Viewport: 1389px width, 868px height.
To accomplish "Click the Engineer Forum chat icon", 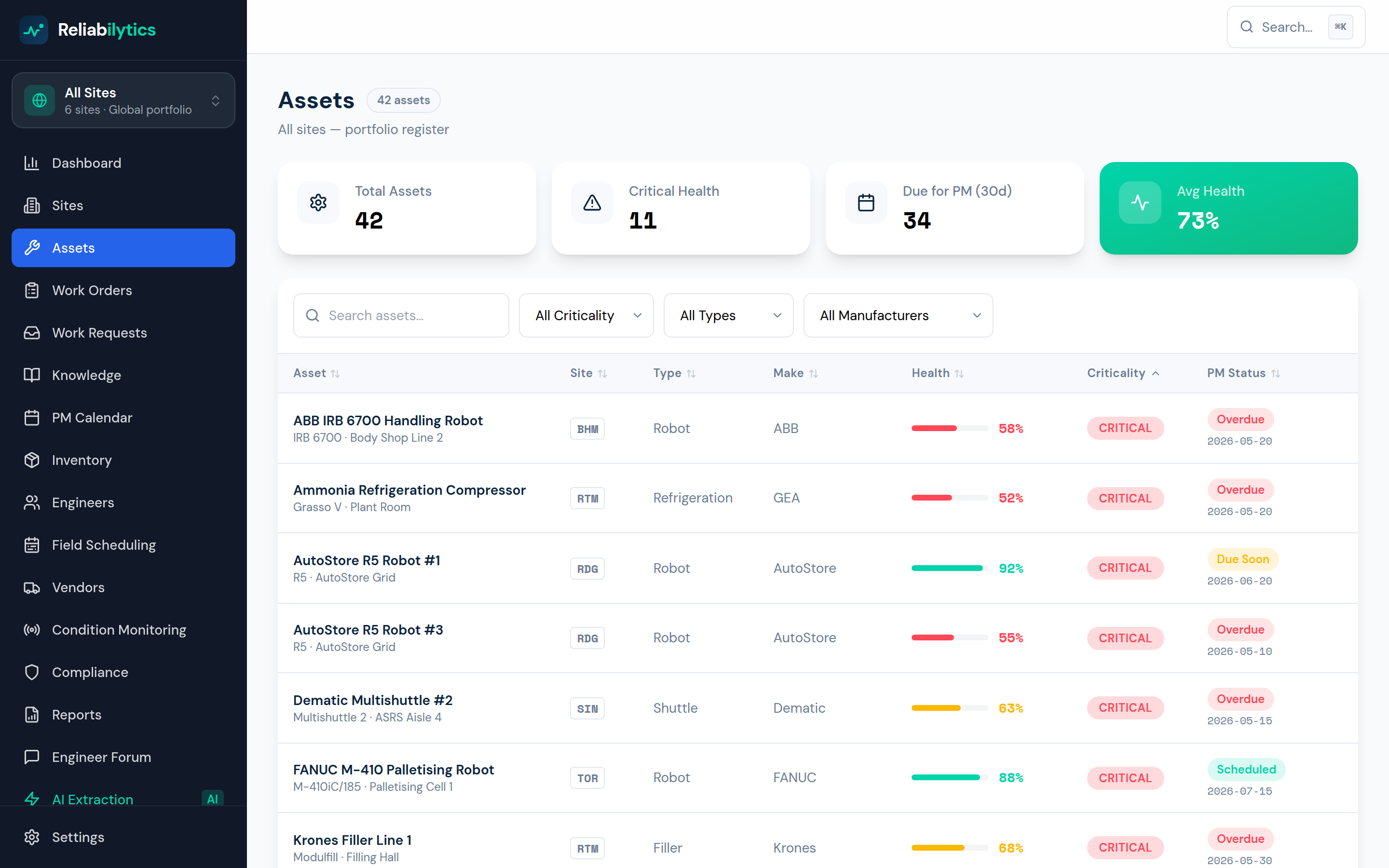I will pyautogui.click(x=31, y=758).
